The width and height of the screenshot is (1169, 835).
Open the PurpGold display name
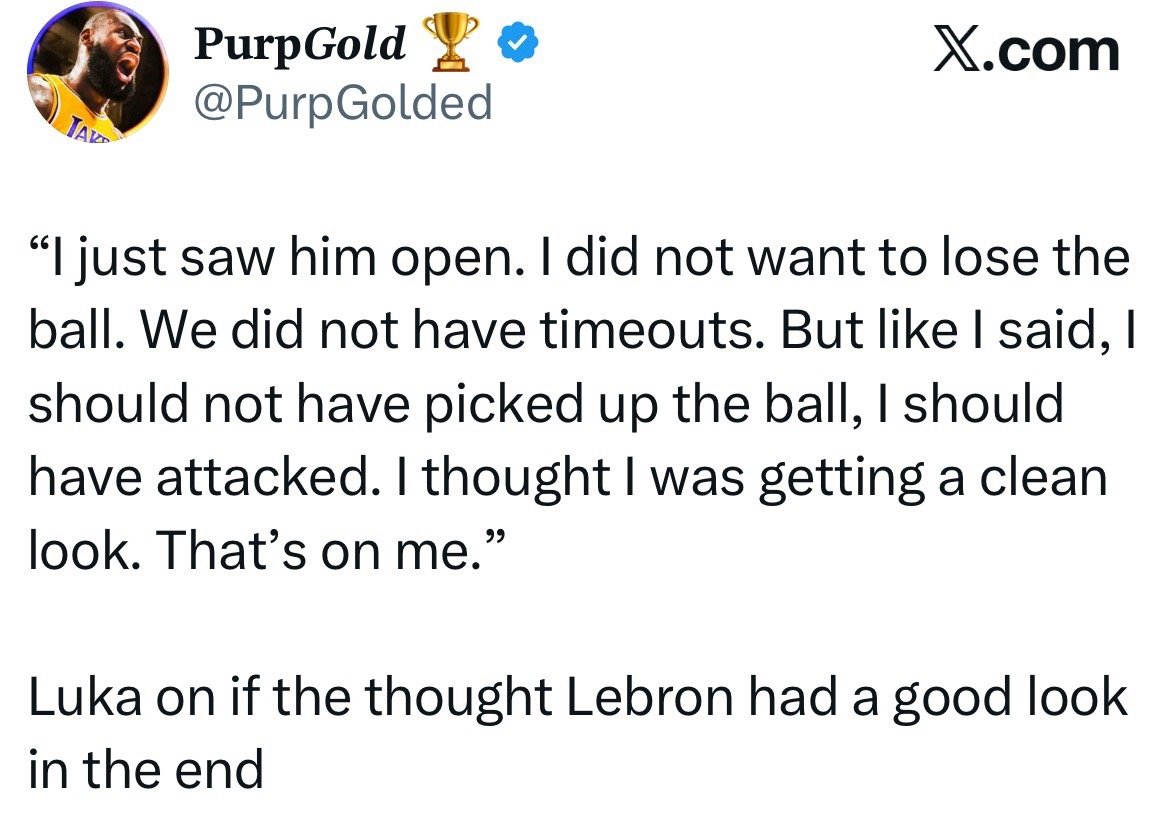(x=299, y=44)
